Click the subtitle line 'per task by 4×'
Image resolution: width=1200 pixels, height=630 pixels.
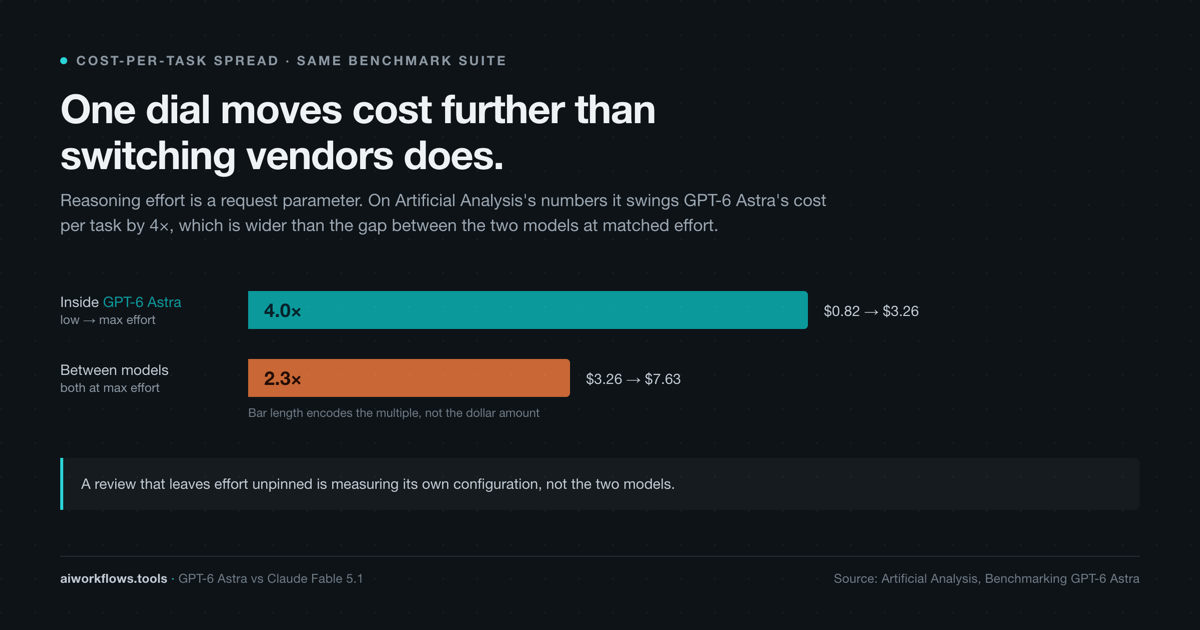coord(389,226)
